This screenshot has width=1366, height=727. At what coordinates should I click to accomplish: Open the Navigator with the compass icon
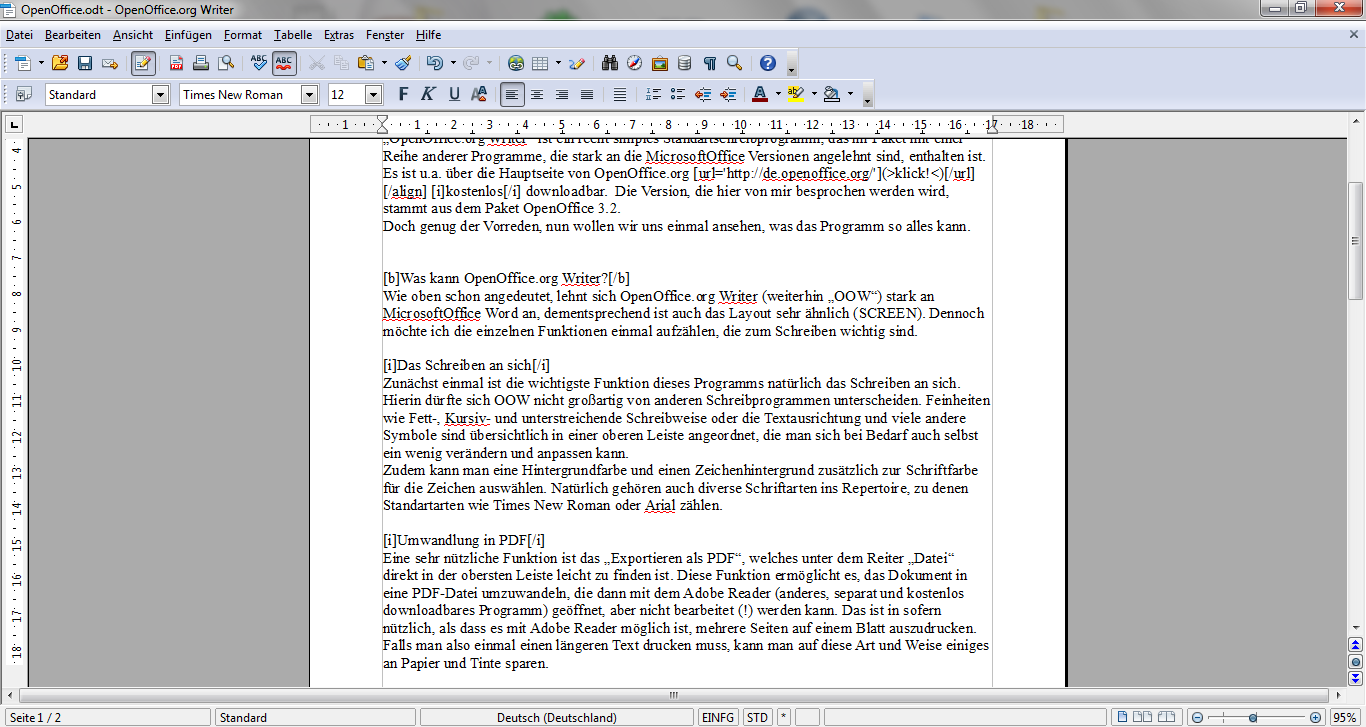pos(635,63)
